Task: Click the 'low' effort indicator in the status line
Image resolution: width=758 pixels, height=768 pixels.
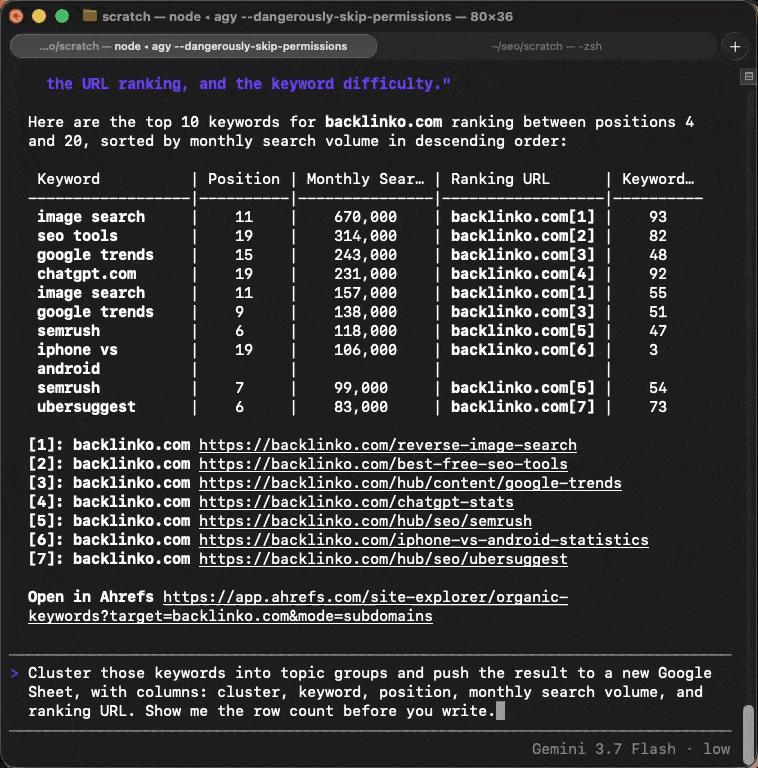Action: pos(716,749)
